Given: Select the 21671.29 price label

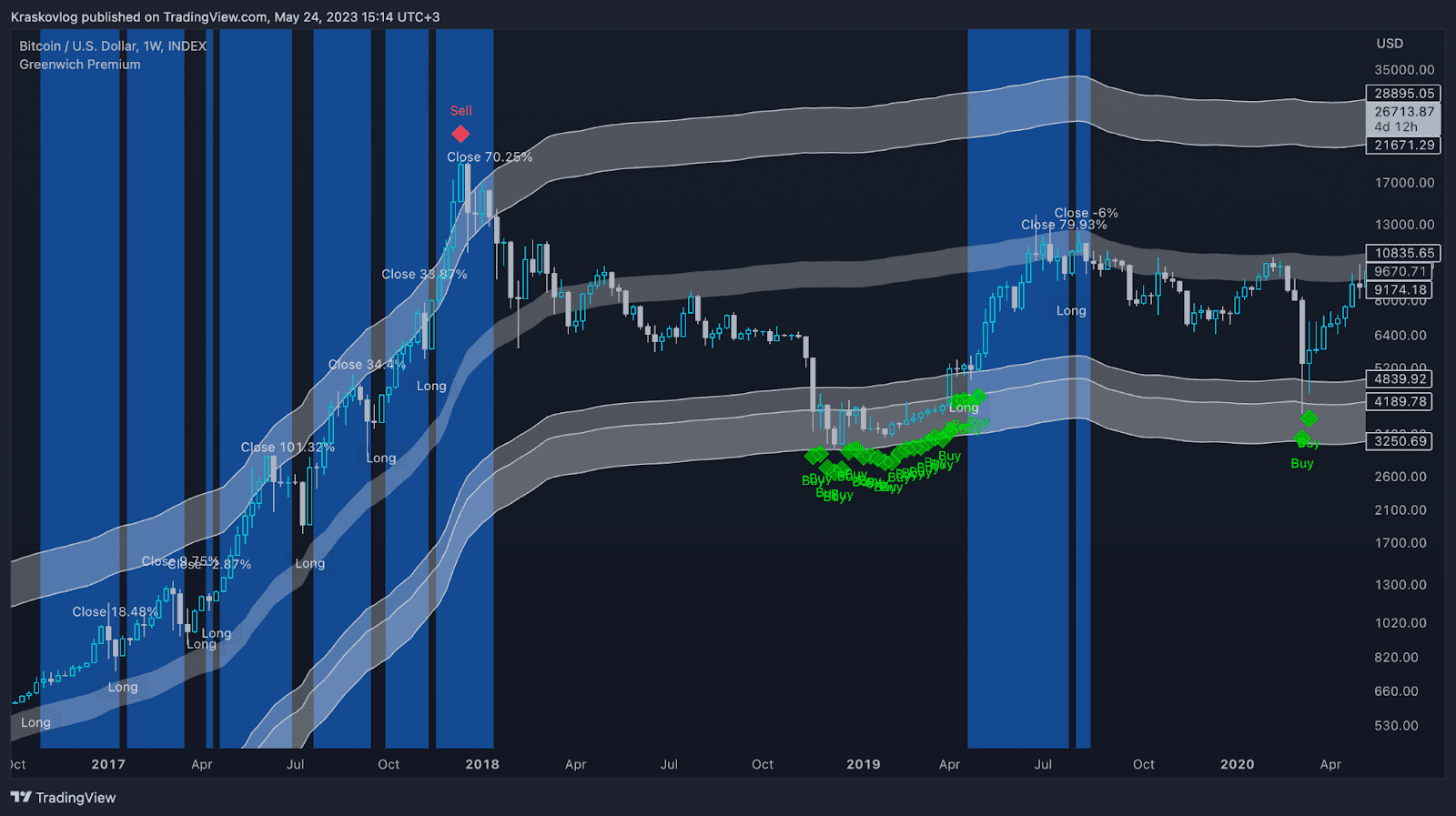Looking at the screenshot, I should click(x=1403, y=146).
